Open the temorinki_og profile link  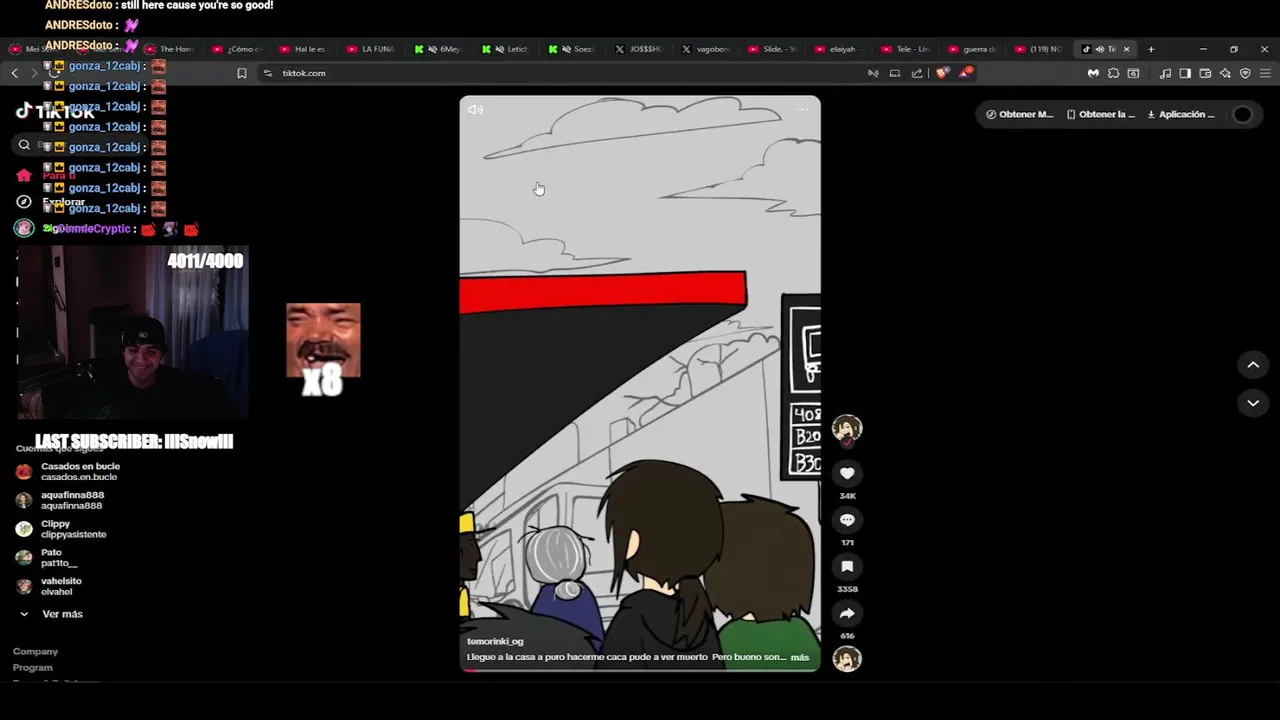coord(495,641)
